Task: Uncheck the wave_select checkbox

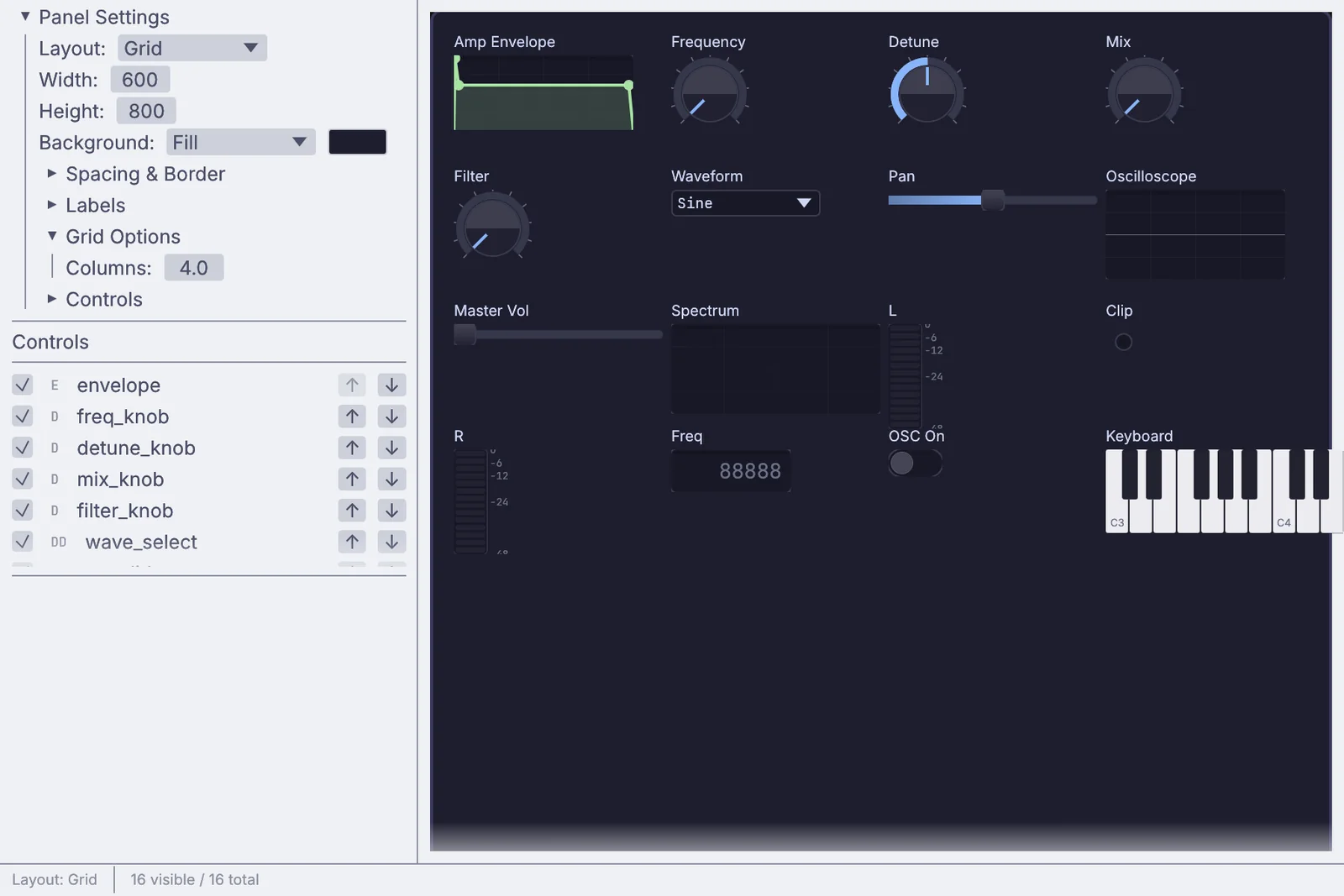Action: pyautogui.click(x=23, y=542)
